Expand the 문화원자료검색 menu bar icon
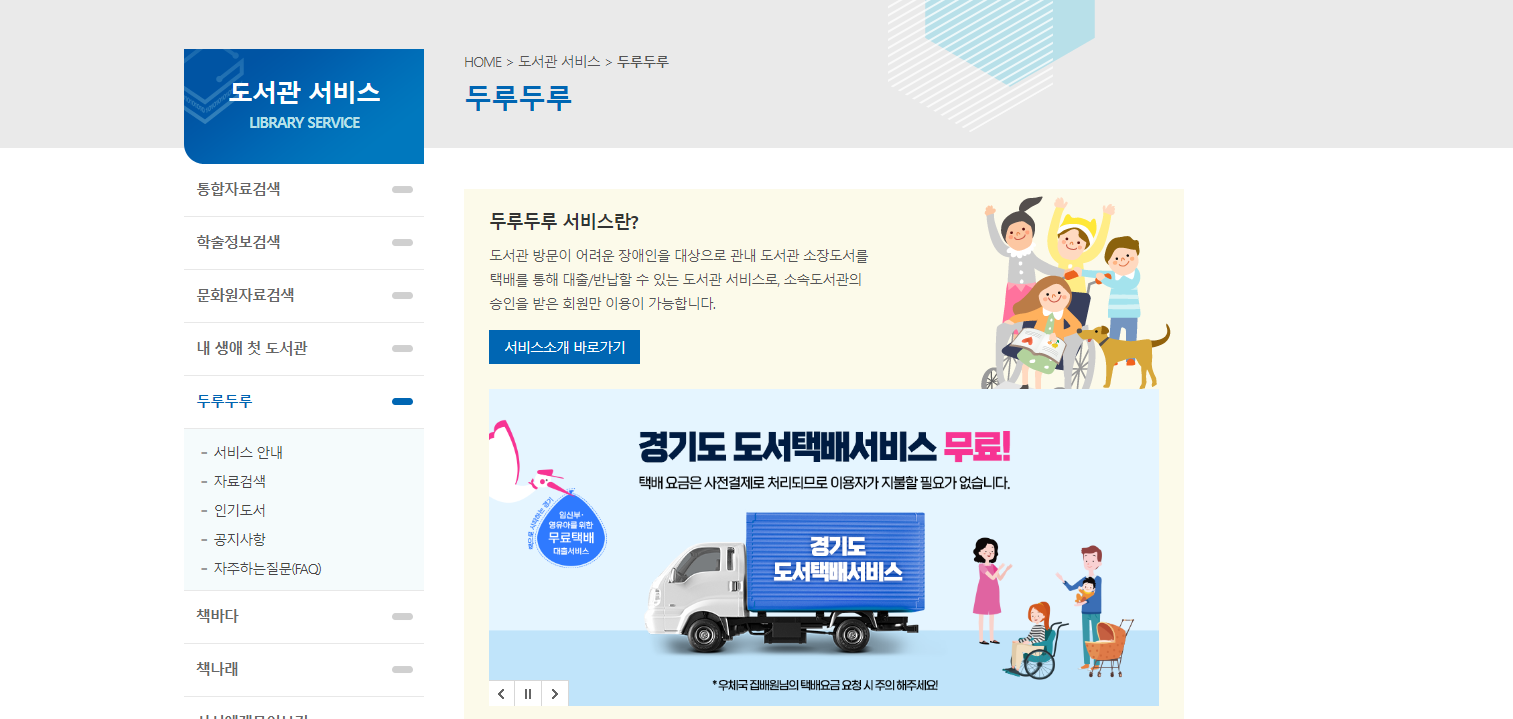This screenshot has height=719, width=1513. coord(402,295)
